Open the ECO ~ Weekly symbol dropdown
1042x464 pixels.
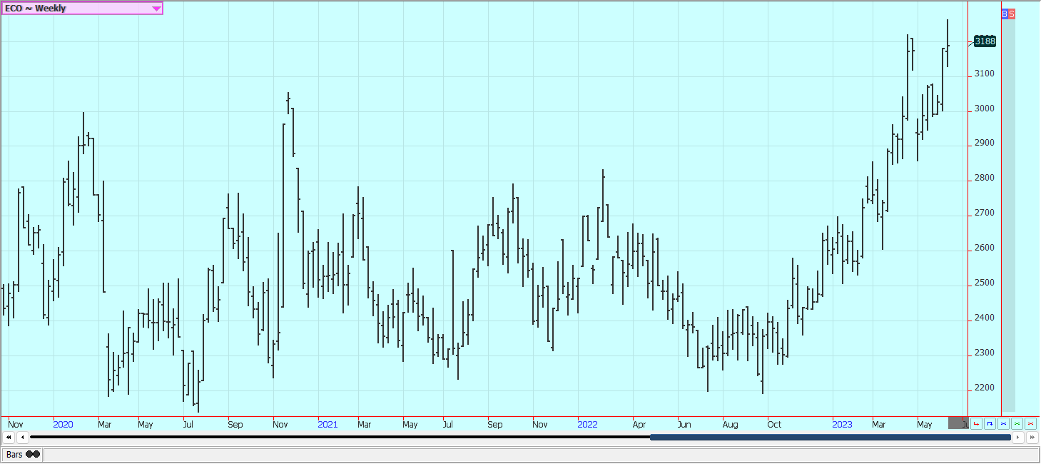pos(82,8)
